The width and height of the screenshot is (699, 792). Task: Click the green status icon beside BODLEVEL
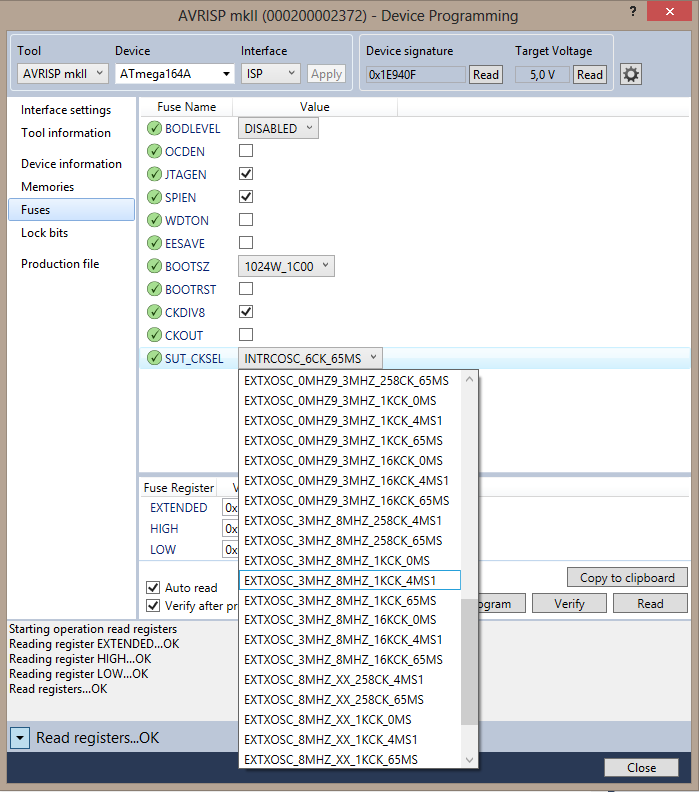pos(154,128)
